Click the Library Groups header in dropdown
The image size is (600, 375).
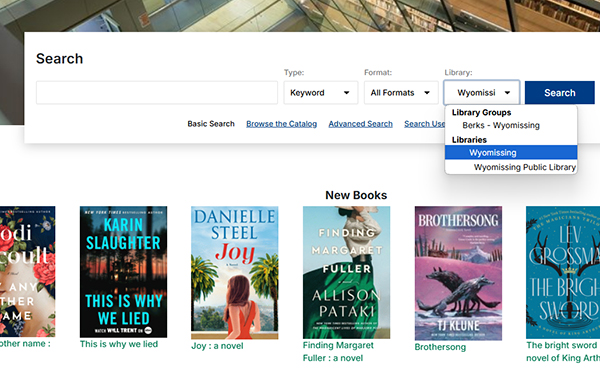pyautogui.click(x=481, y=112)
